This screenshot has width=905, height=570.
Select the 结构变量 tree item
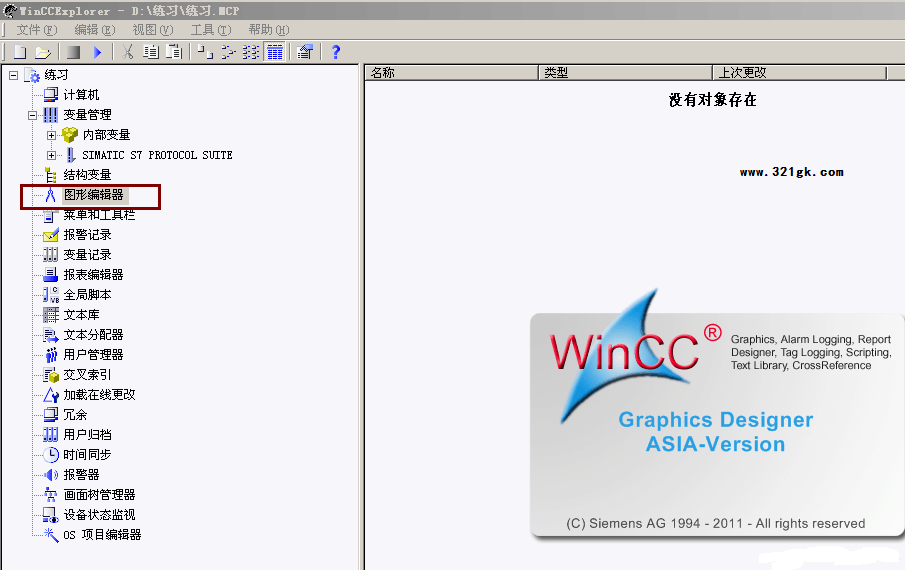87,175
